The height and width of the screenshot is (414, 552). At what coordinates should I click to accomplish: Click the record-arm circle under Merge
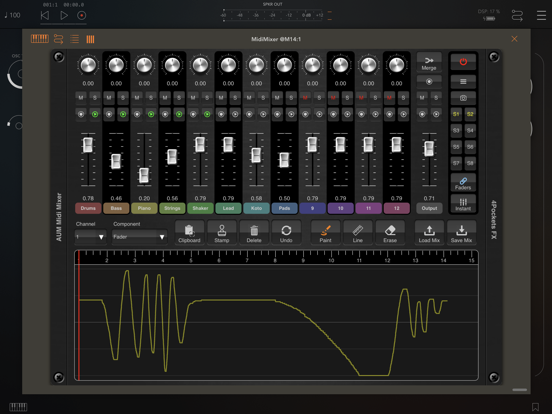coord(429,82)
